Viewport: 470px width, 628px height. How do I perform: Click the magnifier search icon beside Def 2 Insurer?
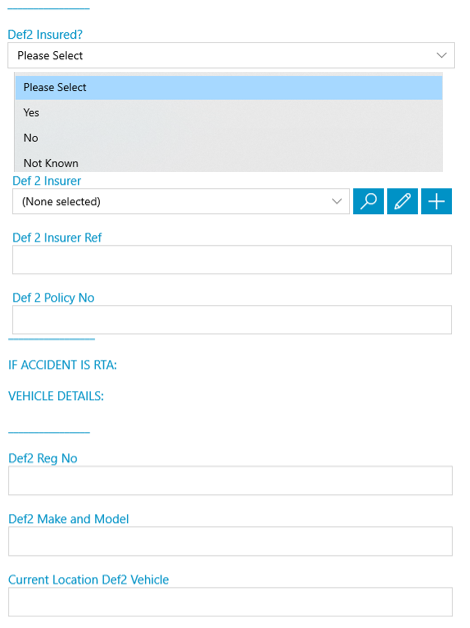[368, 201]
